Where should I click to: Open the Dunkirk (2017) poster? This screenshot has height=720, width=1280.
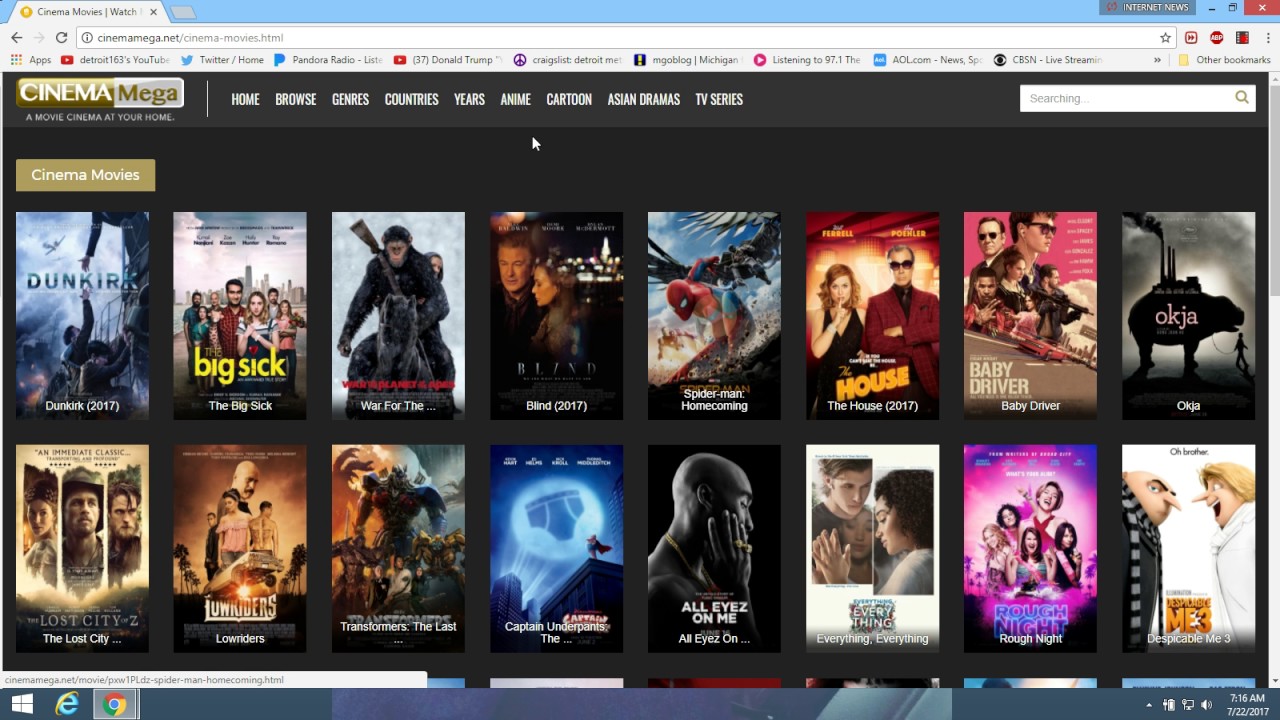(x=82, y=315)
